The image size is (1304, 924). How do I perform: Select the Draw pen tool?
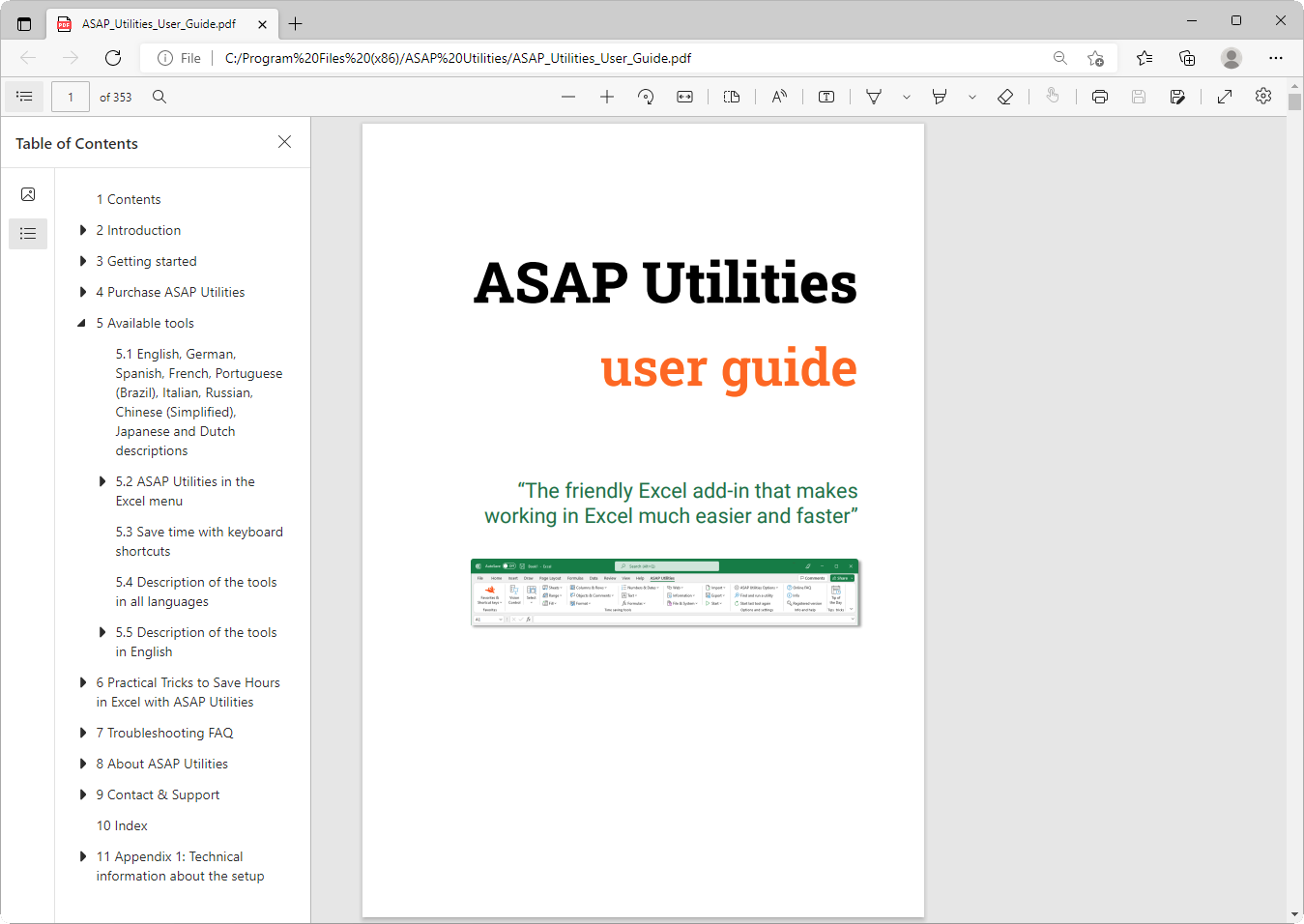[874, 97]
